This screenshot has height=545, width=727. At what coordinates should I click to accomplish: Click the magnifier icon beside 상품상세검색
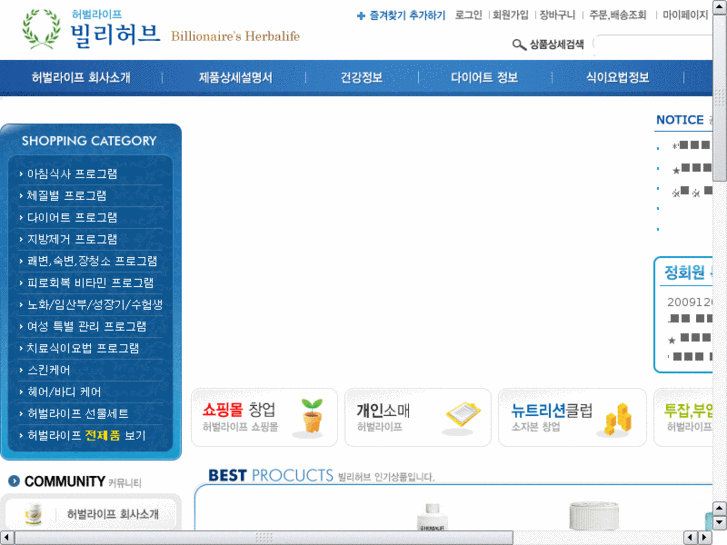519,45
